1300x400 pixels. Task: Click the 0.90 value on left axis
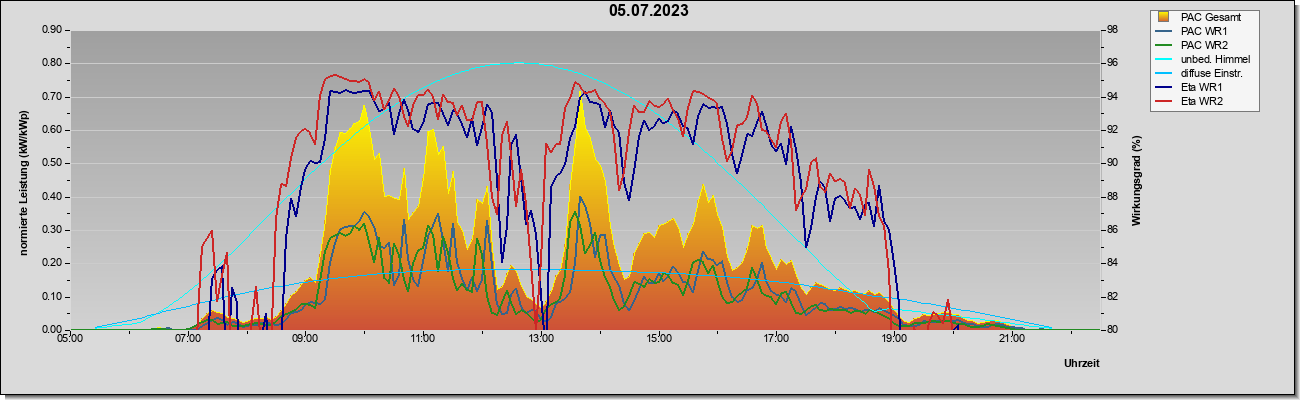52,30
